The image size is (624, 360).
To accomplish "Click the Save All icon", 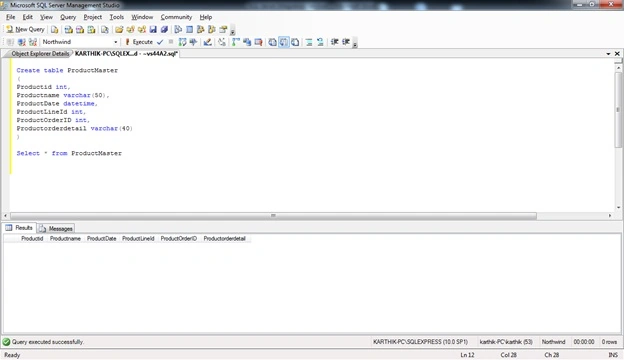I will point(164,29).
